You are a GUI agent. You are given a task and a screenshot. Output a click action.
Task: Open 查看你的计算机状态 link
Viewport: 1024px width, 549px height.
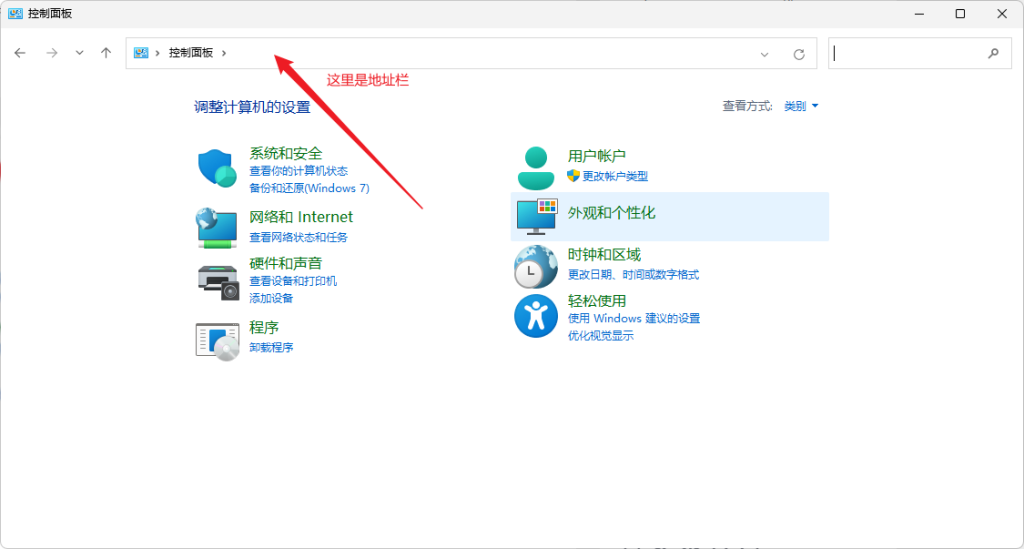[298, 171]
